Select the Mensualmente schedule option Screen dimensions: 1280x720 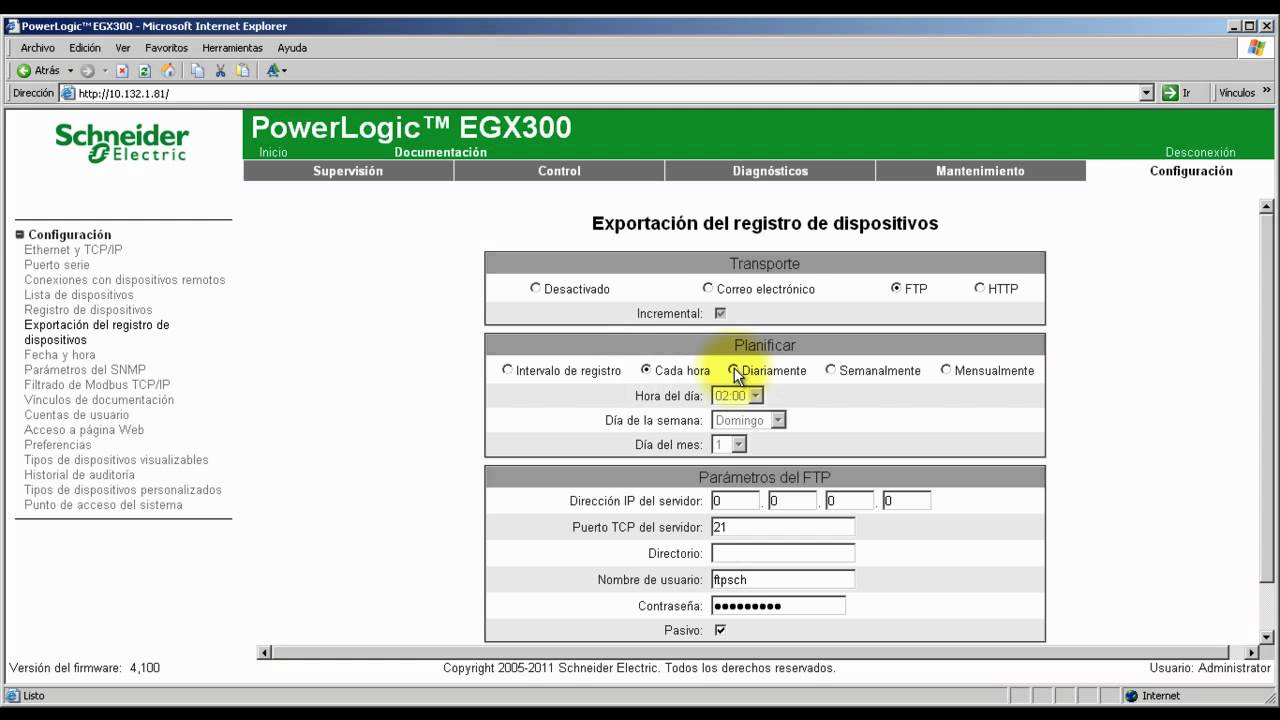point(946,370)
